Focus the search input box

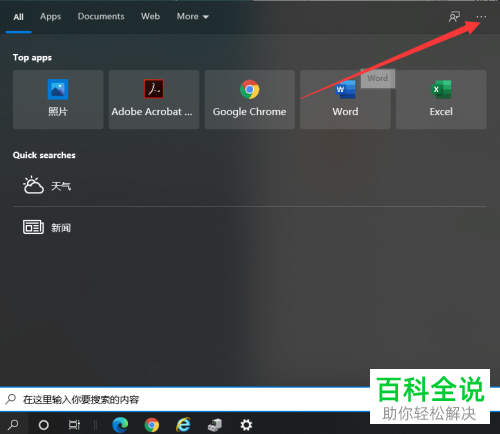click(x=185, y=399)
